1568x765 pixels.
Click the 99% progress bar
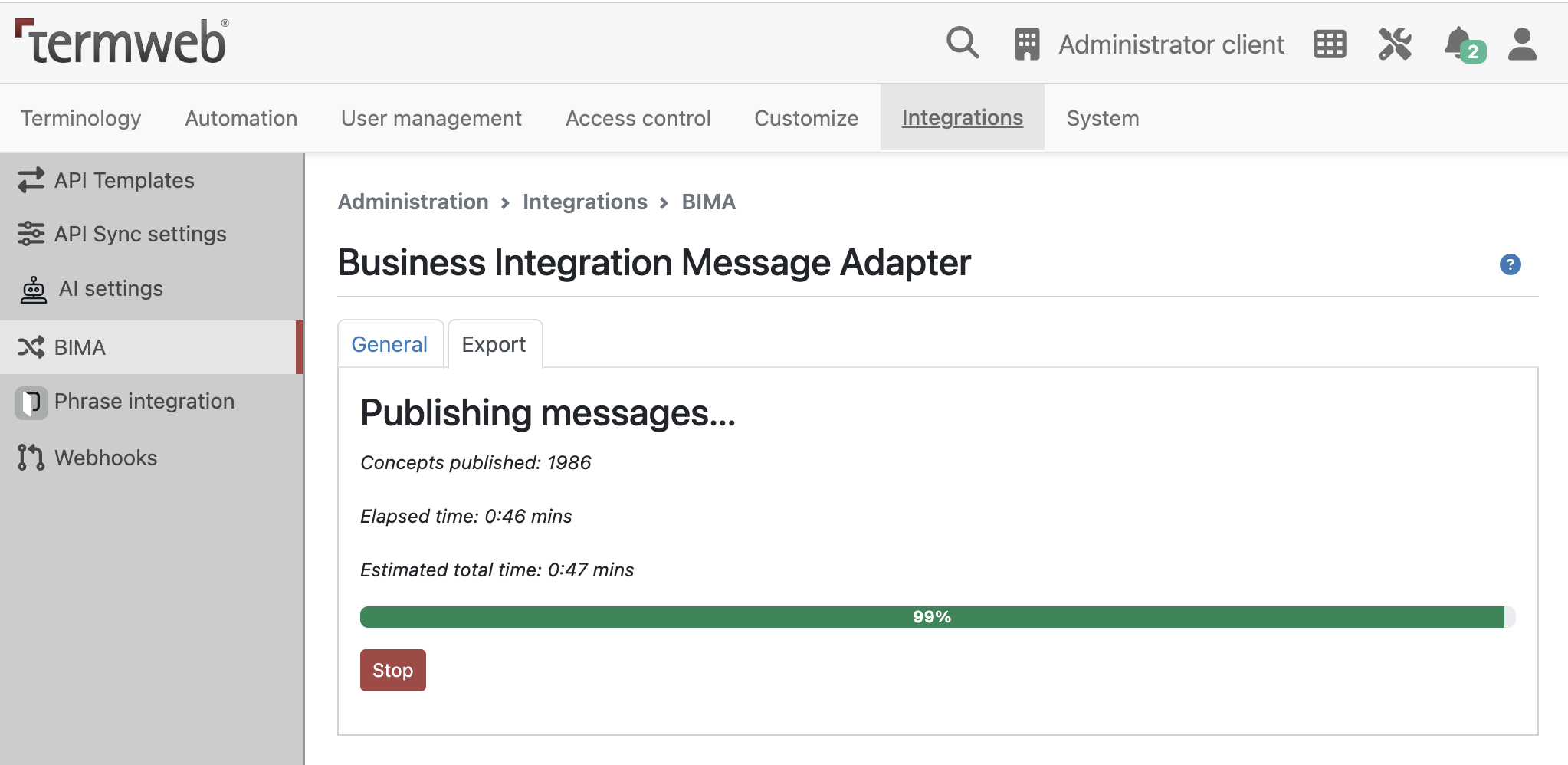point(938,617)
